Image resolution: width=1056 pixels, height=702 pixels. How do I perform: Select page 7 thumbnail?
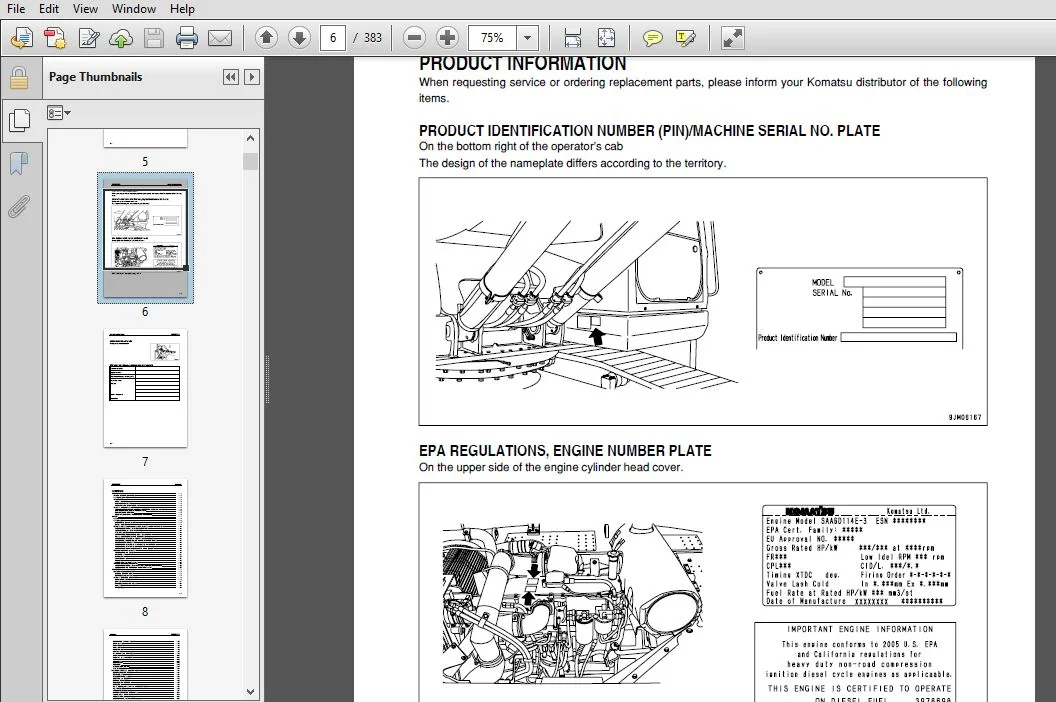[145, 388]
